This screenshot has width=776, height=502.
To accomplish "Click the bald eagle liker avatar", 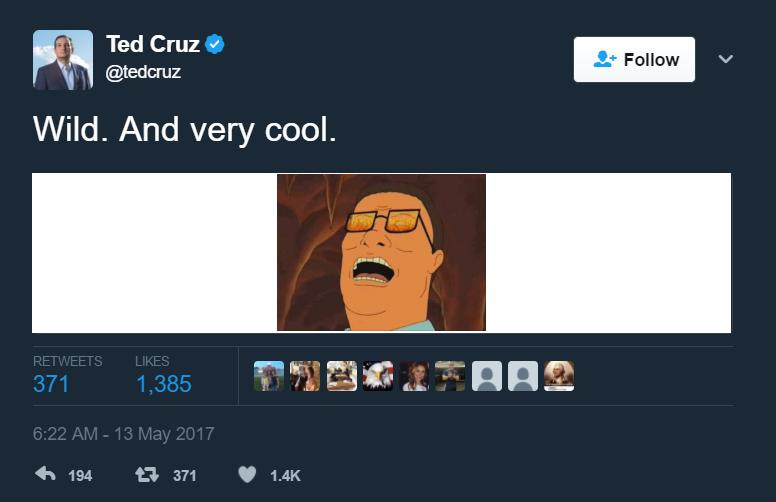I will [378, 376].
